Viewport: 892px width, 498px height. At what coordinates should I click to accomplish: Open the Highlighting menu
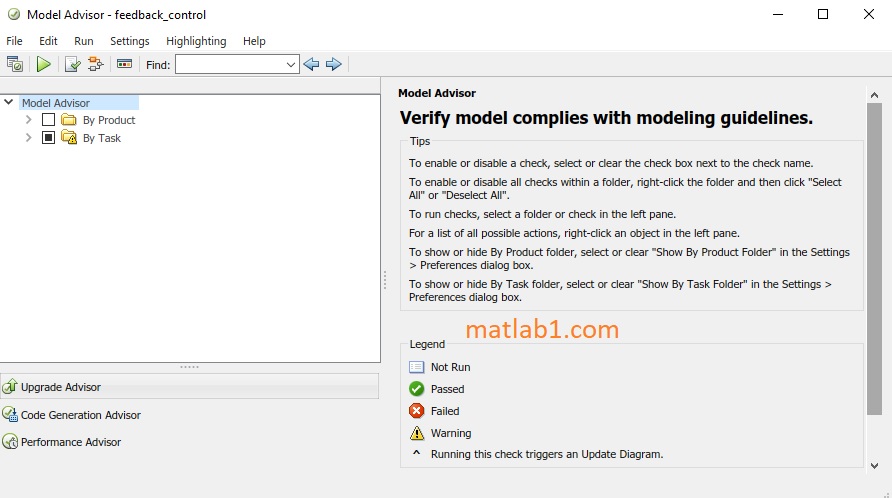(x=196, y=41)
